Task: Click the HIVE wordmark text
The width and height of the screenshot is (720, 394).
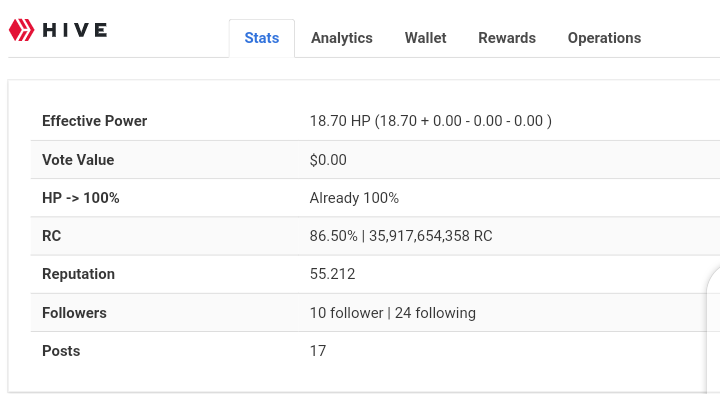Action: (x=75, y=30)
